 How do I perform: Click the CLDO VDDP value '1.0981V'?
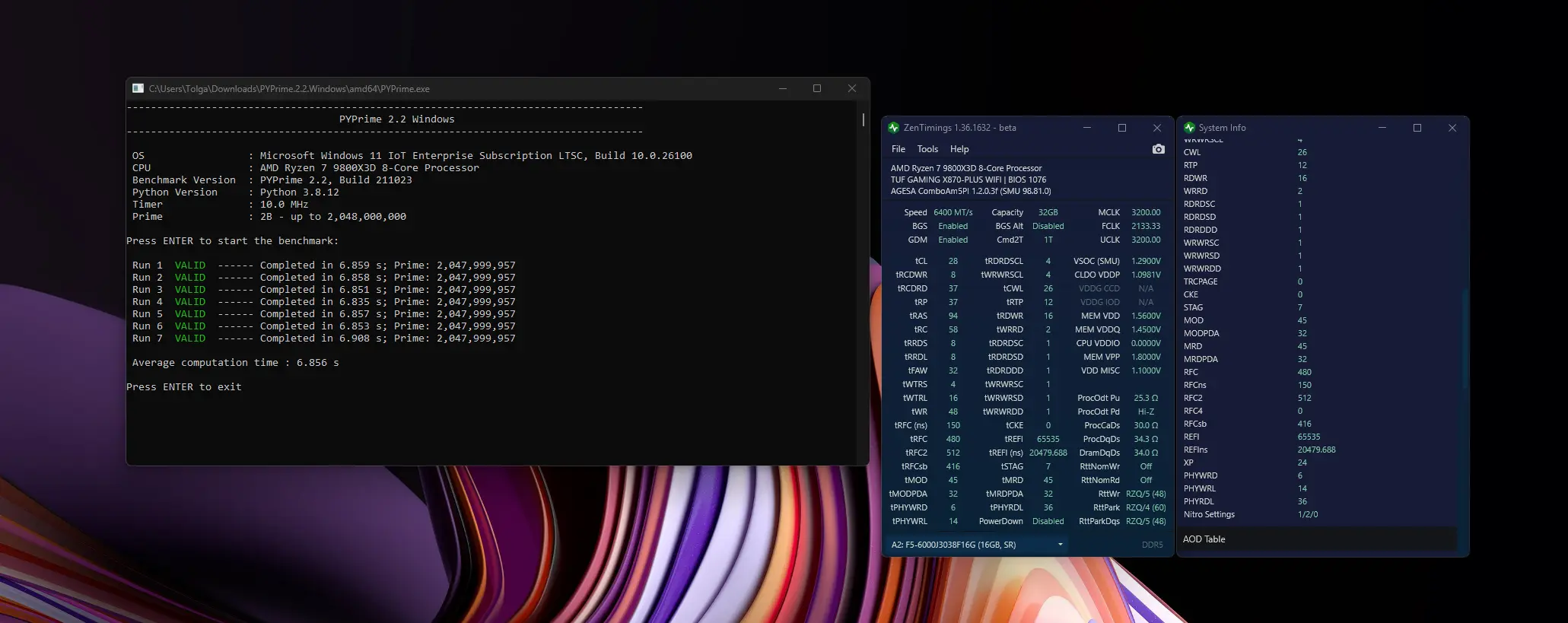pyautogui.click(x=1146, y=275)
